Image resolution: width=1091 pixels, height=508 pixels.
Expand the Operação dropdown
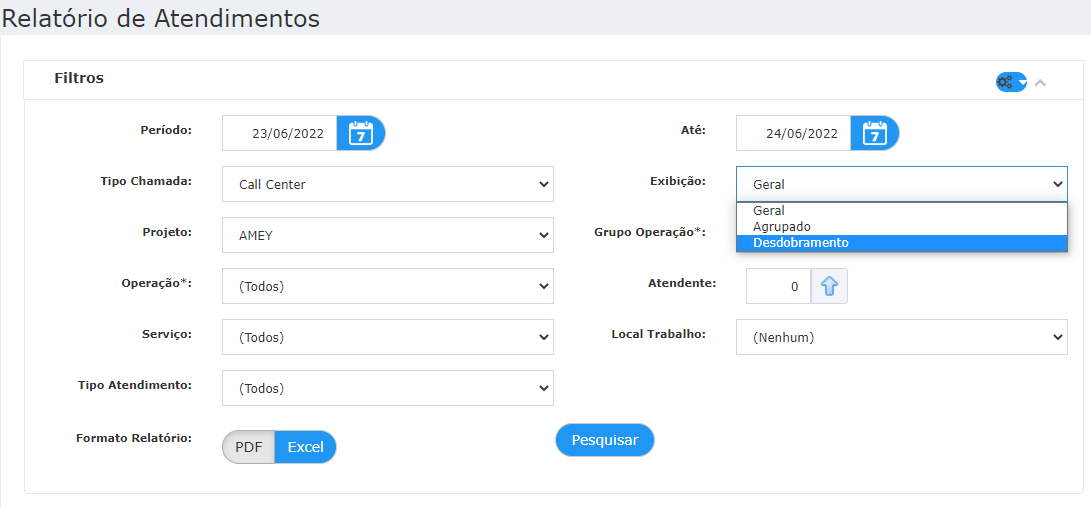tap(388, 286)
